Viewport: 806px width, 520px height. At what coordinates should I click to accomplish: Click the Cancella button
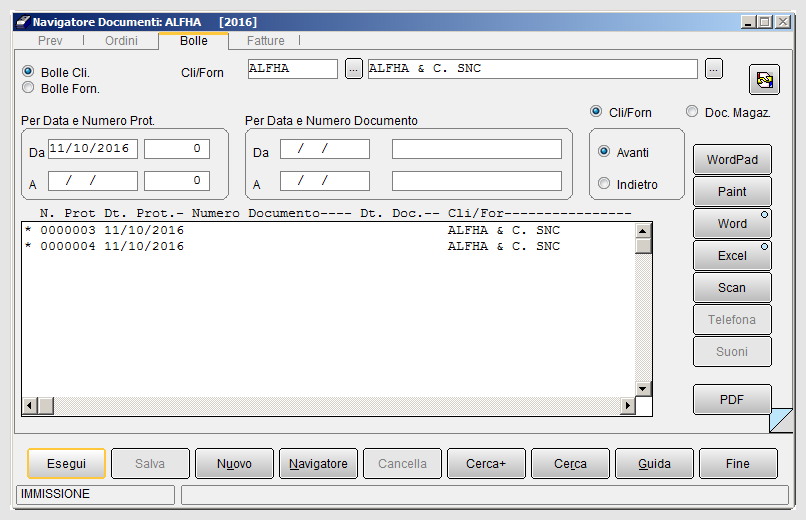(x=402, y=463)
